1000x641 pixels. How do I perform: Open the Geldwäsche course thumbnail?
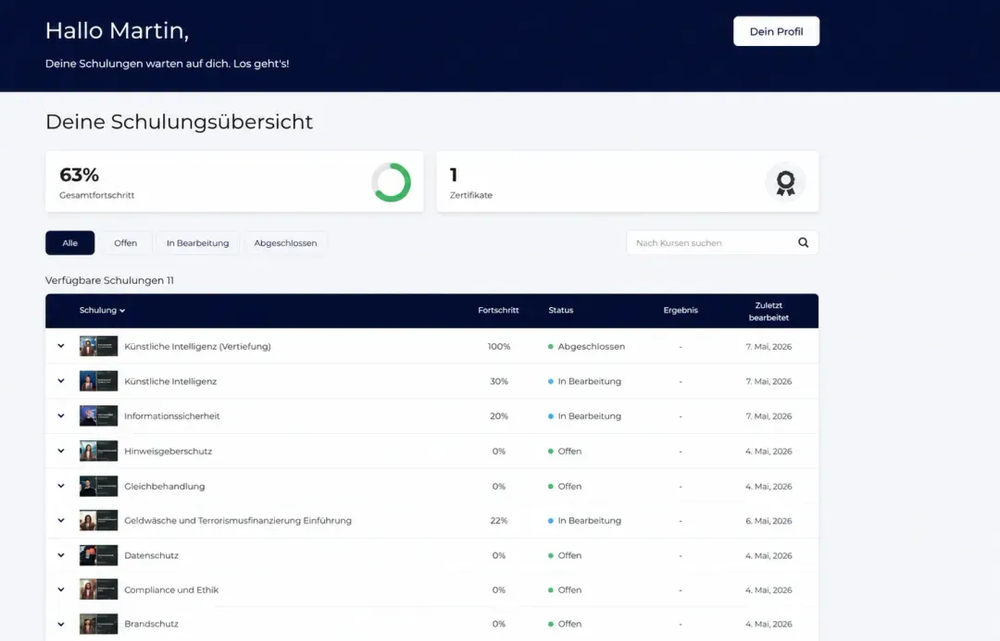98,520
